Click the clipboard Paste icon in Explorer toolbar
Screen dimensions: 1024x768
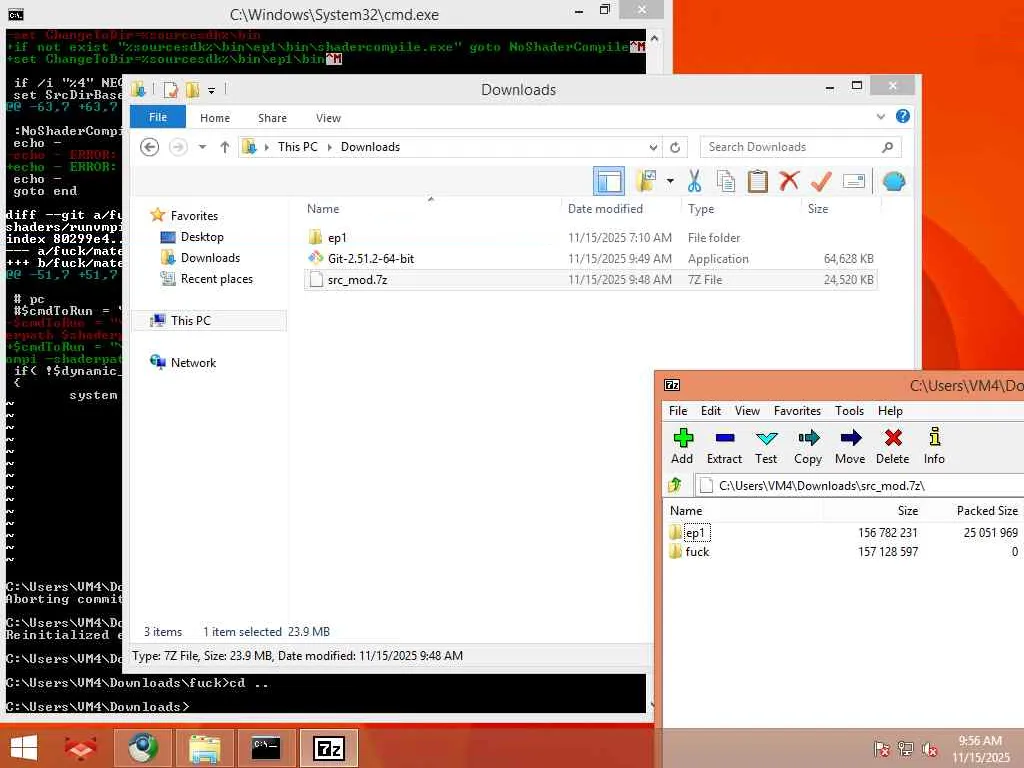point(758,181)
